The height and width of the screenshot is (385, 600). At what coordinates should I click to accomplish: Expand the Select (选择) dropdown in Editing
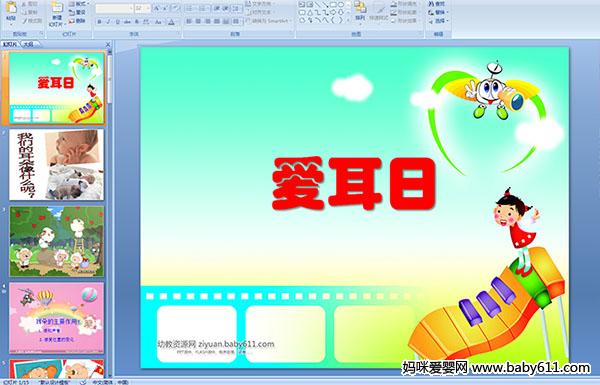439,21
